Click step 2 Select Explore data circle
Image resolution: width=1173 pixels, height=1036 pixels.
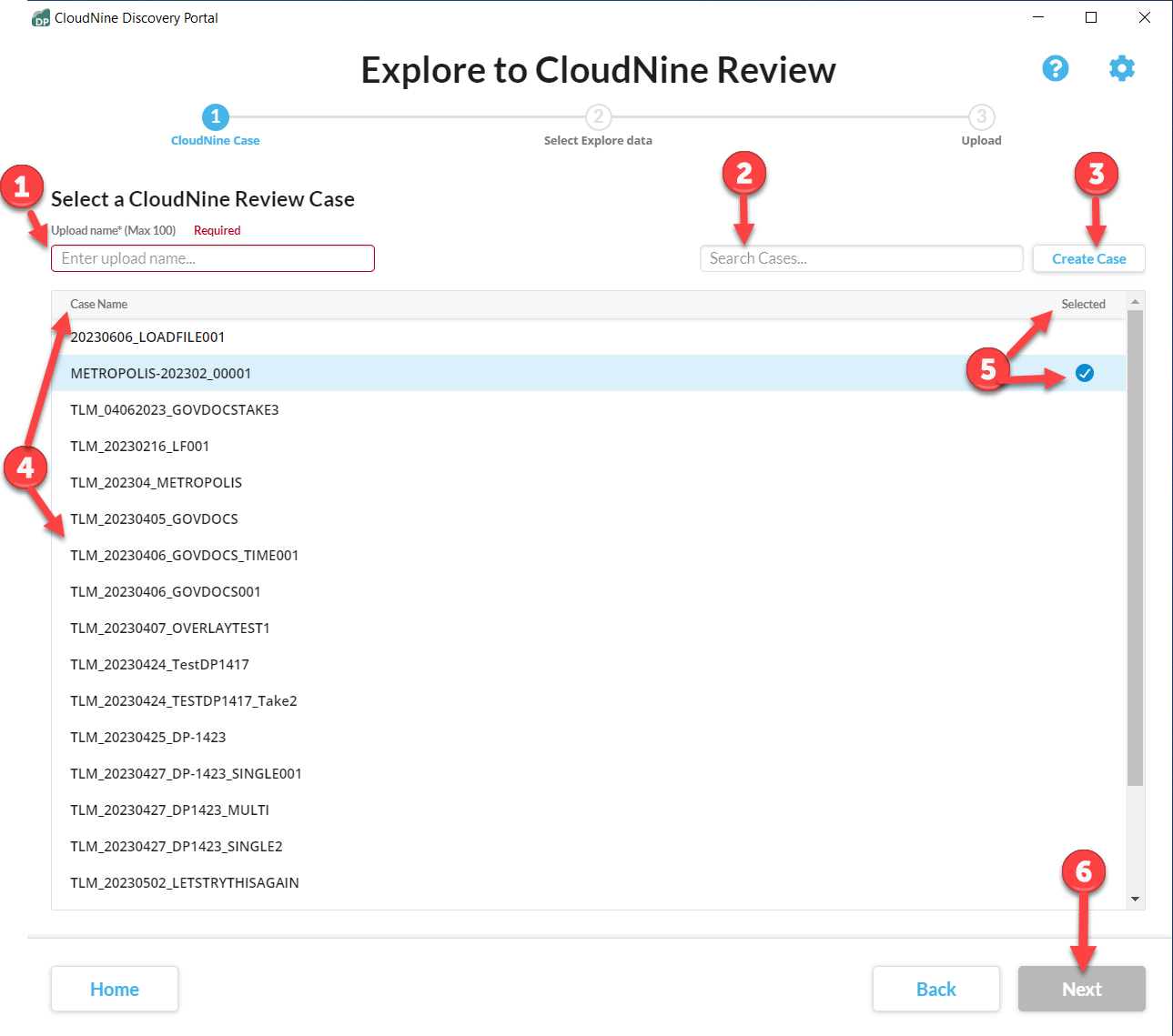coord(598,116)
